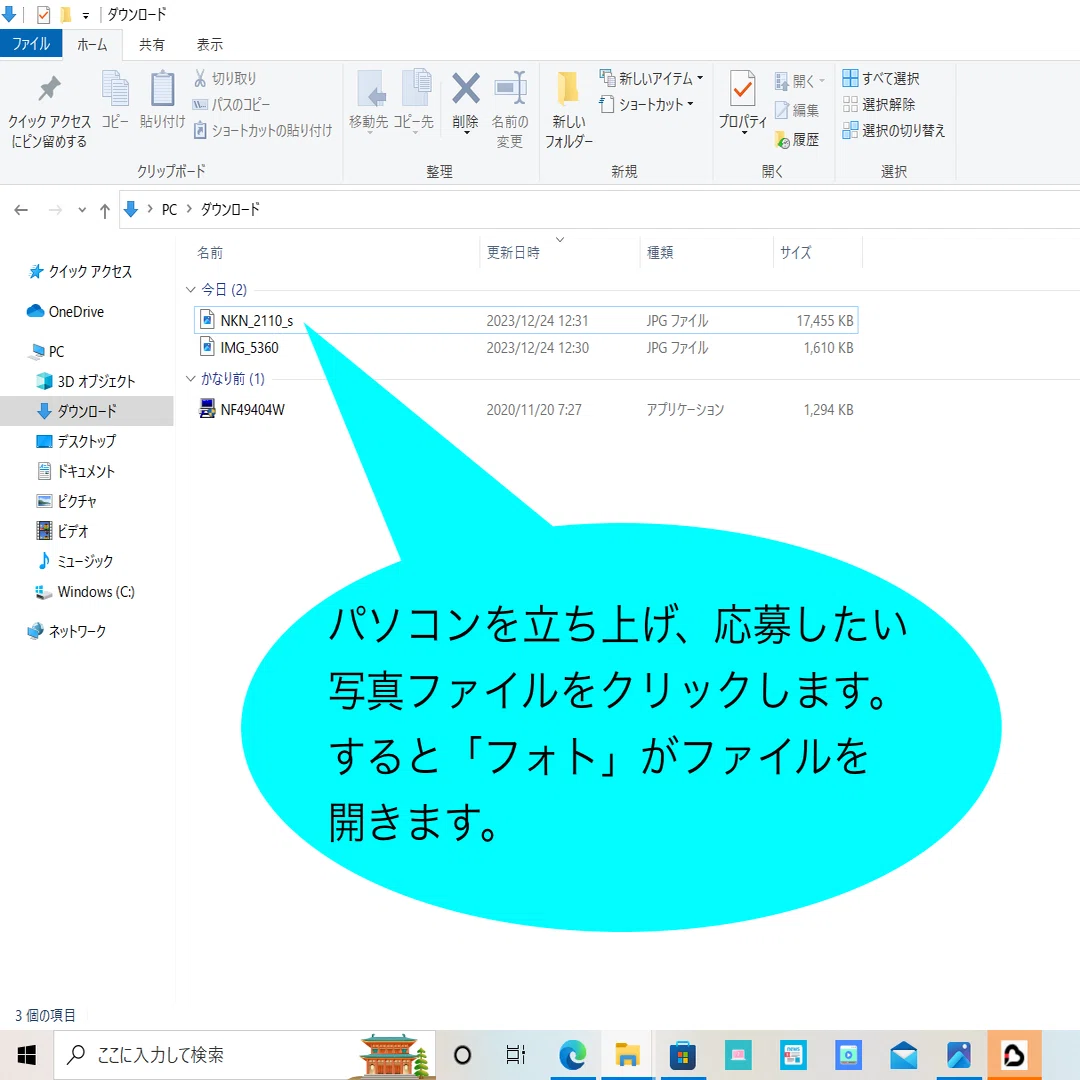Open ピクチャ in navigation pane
The width and height of the screenshot is (1080, 1080).
66,501
